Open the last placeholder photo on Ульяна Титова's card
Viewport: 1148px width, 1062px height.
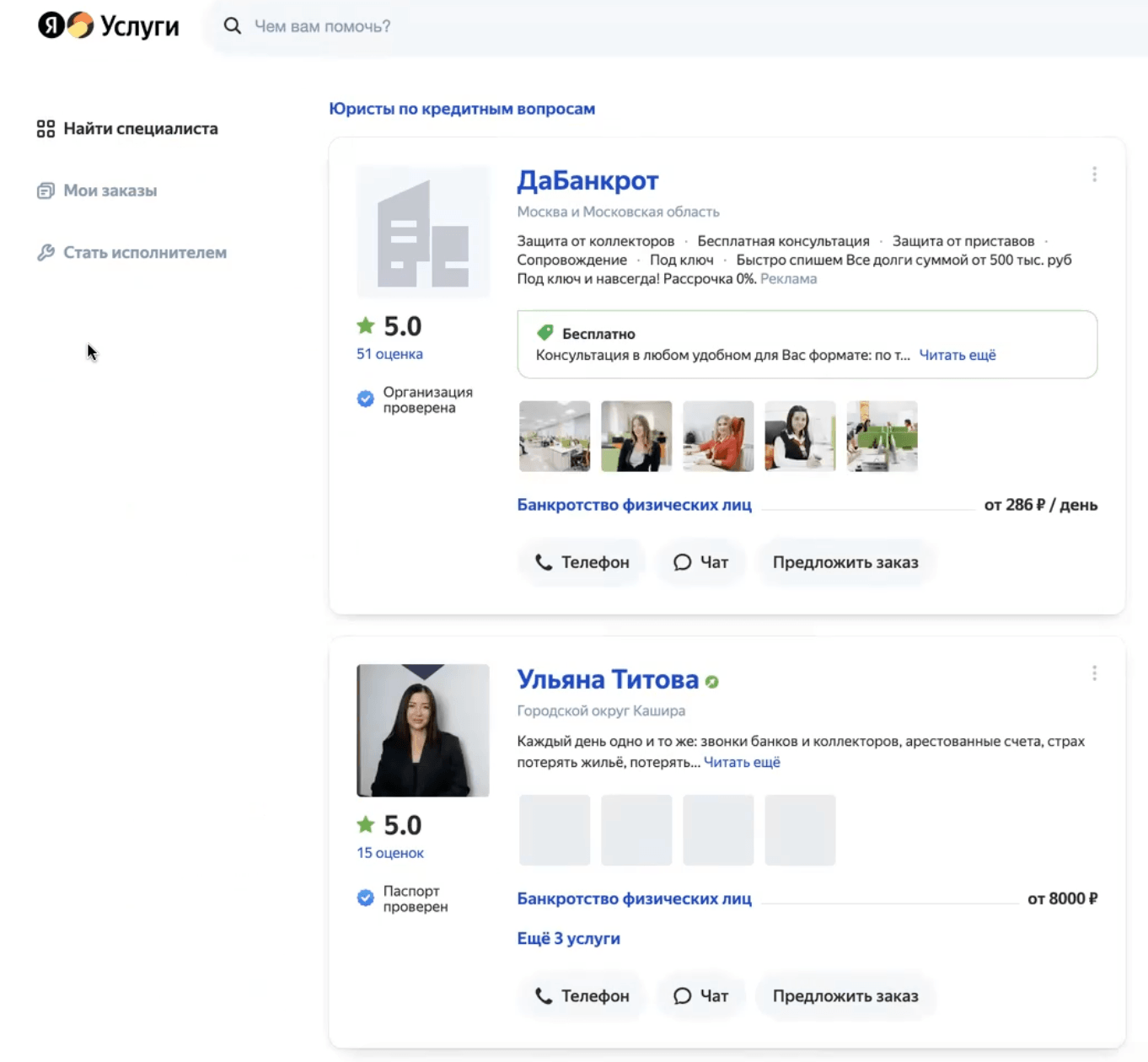(x=800, y=830)
